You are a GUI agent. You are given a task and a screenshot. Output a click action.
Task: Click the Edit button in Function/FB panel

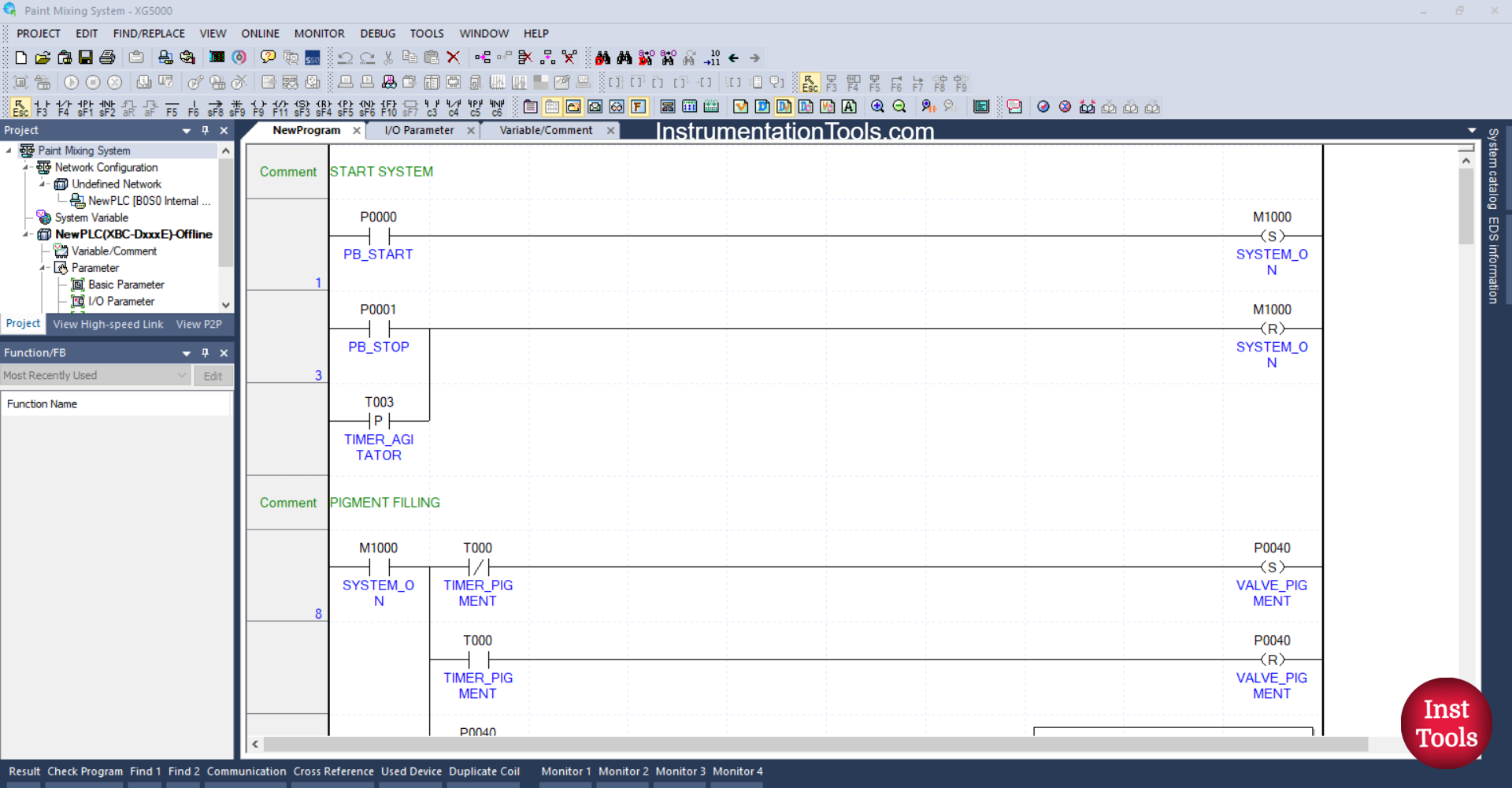(x=213, y=375)
